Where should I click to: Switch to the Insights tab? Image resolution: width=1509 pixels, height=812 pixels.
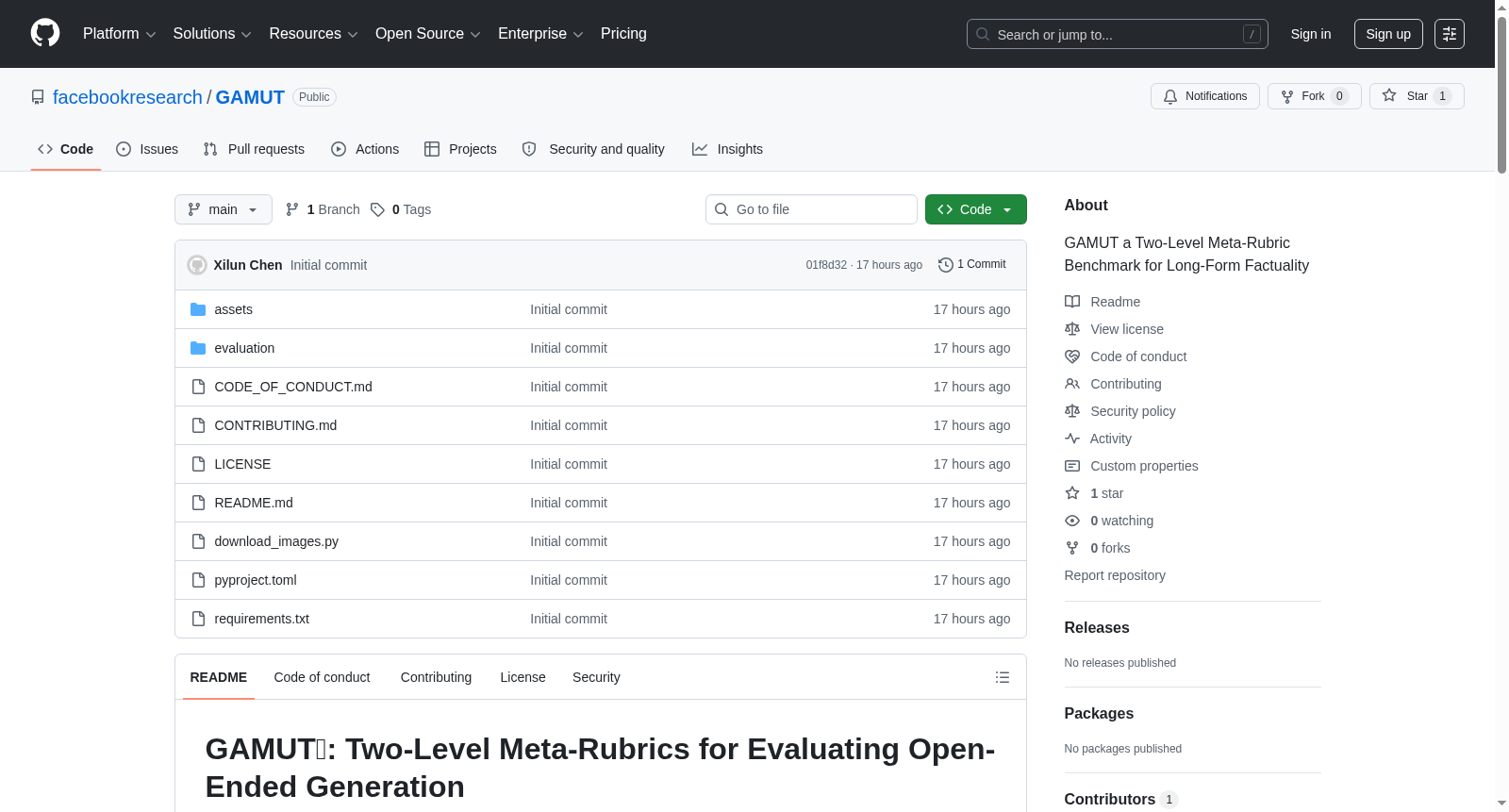727,149
